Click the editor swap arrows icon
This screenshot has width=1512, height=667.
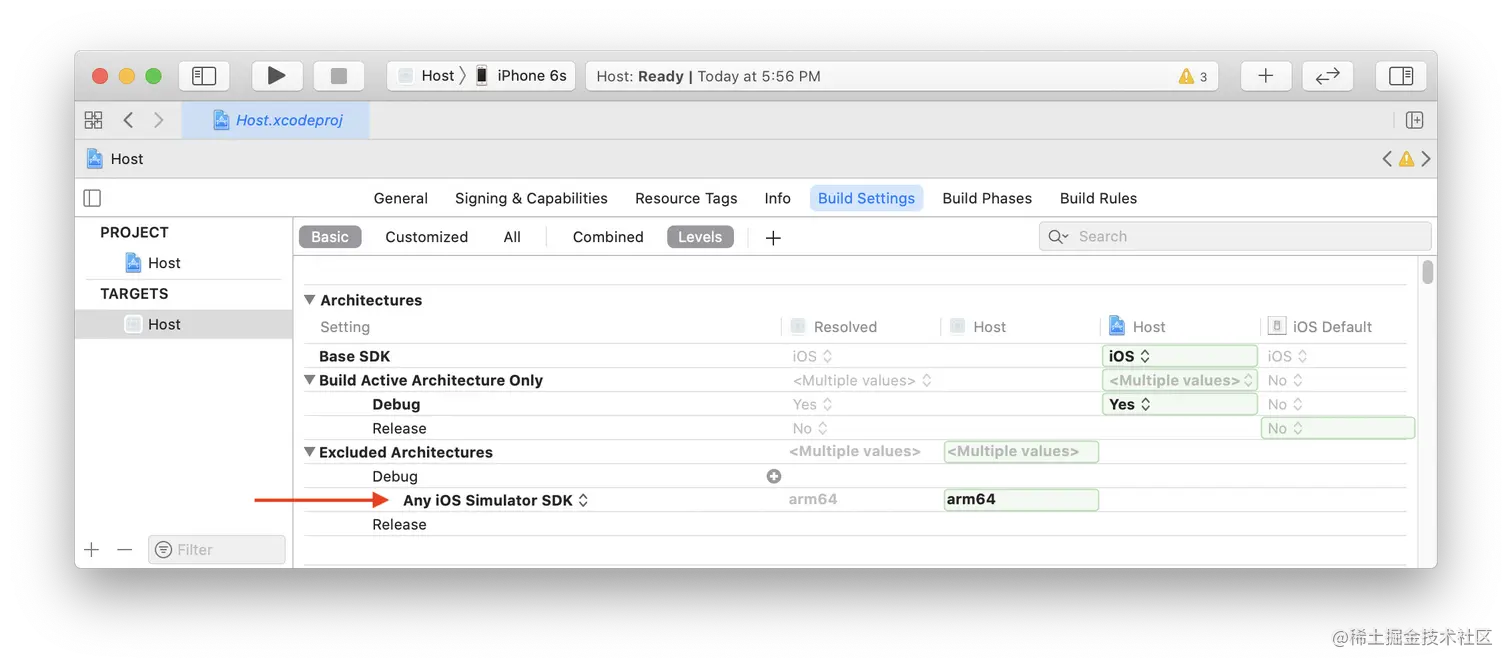(1327, 75)
